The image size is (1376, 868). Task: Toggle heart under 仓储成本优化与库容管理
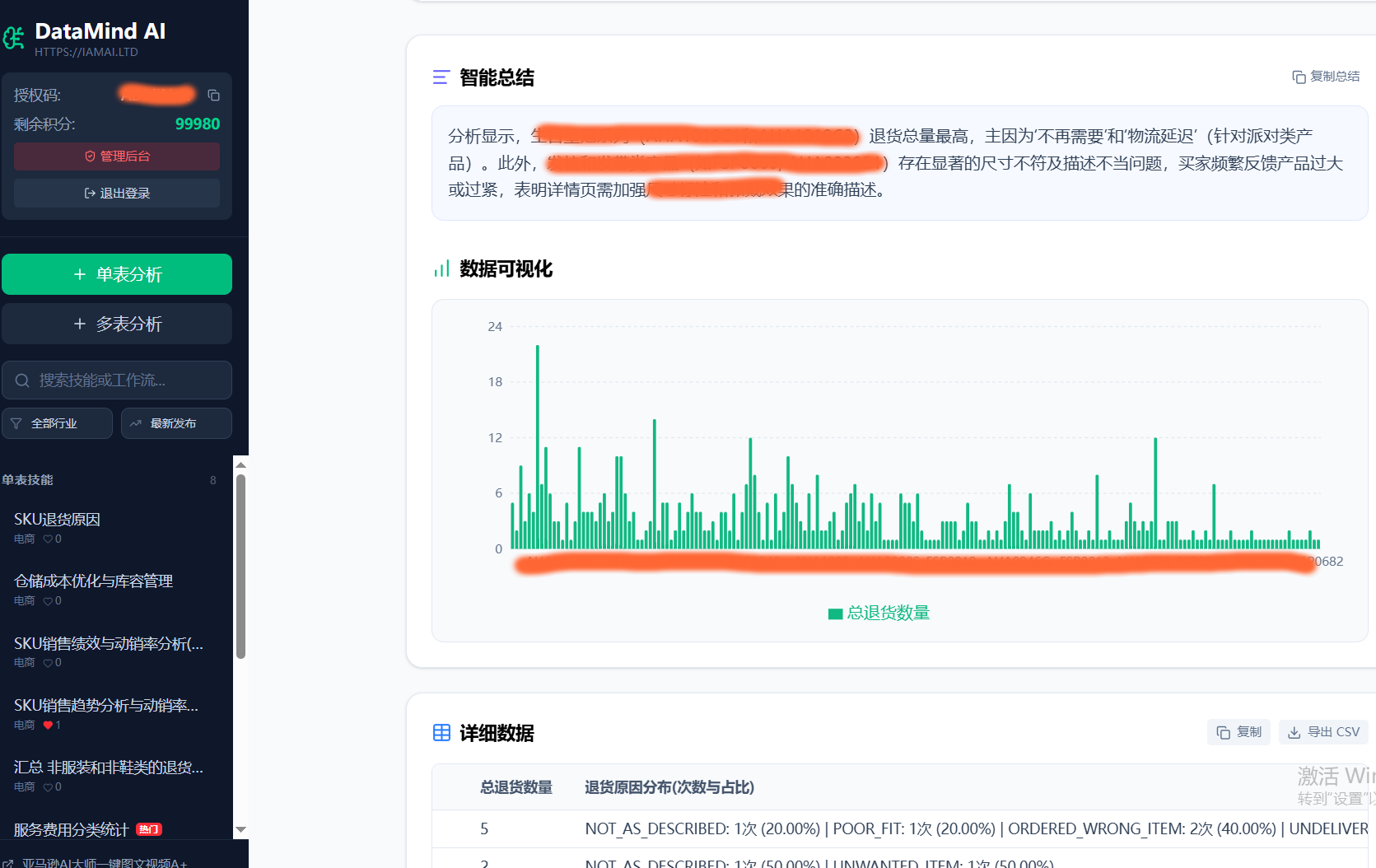48,601
